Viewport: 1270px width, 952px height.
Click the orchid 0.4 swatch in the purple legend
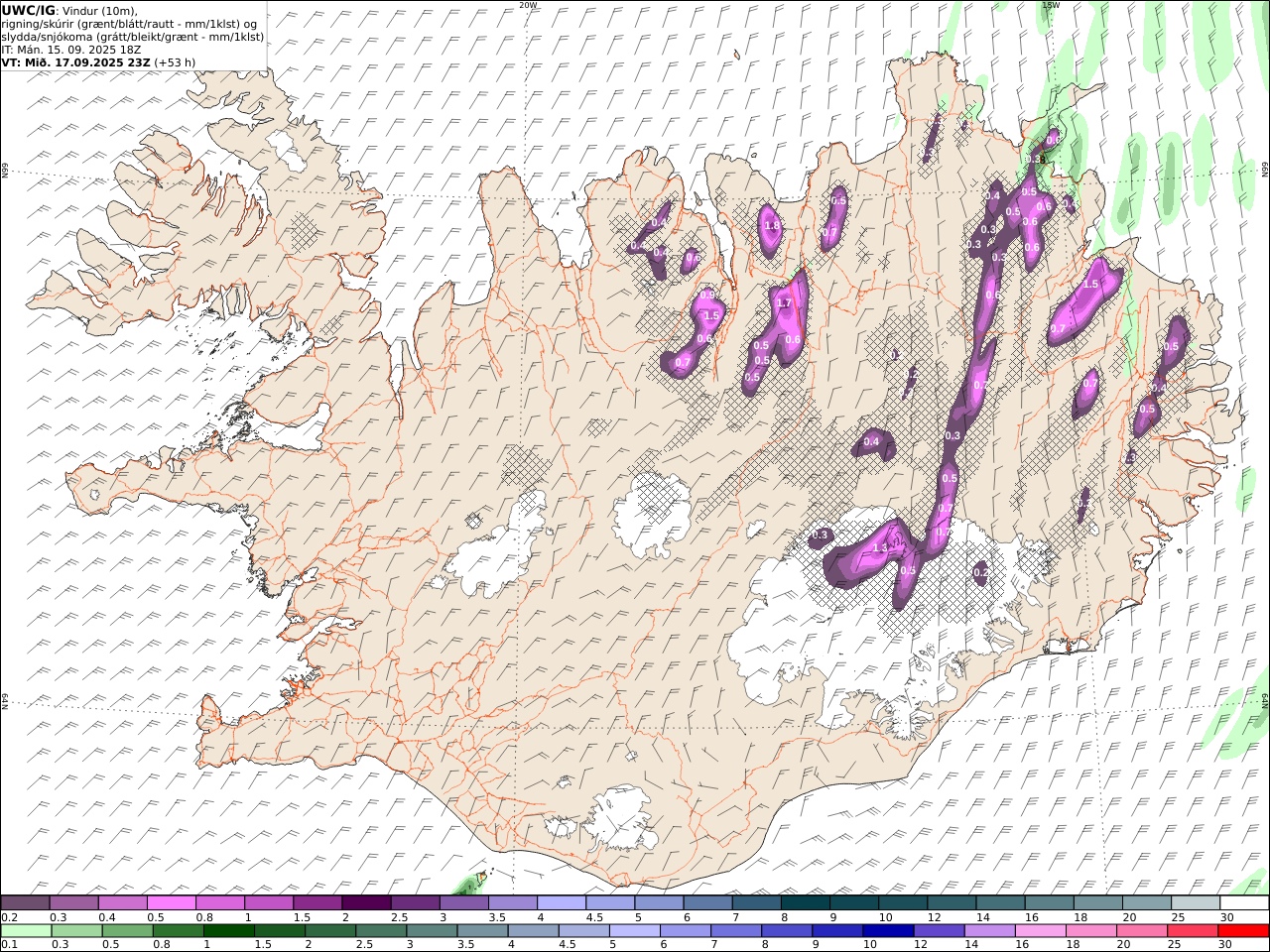click(122, 902)
